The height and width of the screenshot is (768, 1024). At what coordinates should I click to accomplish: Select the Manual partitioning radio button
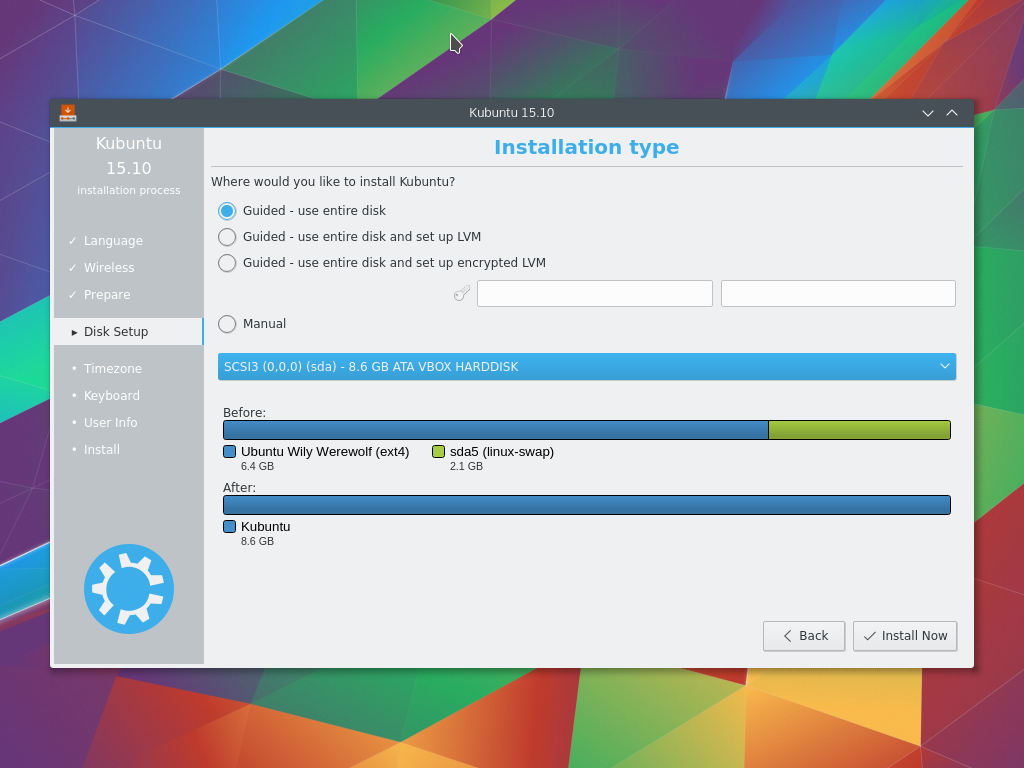[x=227, y=324]
